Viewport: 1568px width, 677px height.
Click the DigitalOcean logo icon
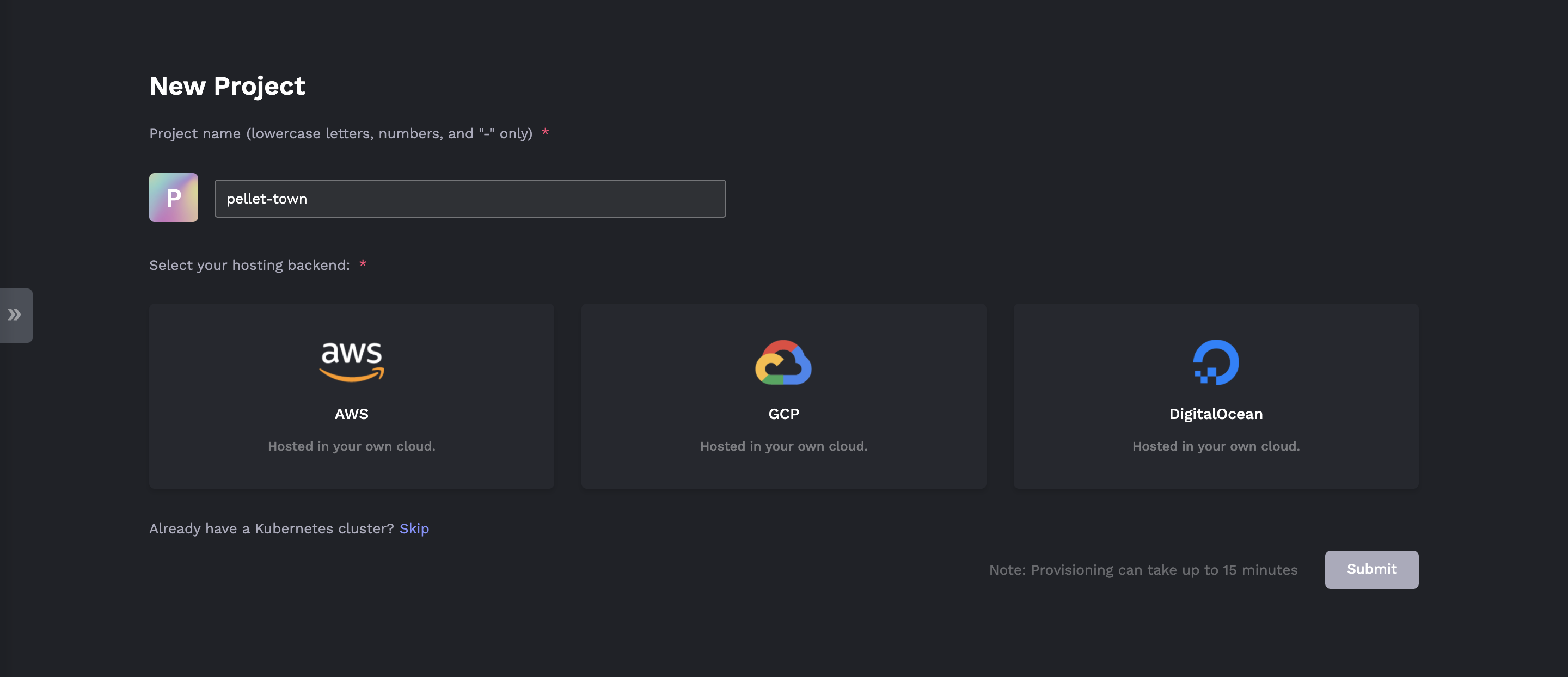(x=1216, y=362)
